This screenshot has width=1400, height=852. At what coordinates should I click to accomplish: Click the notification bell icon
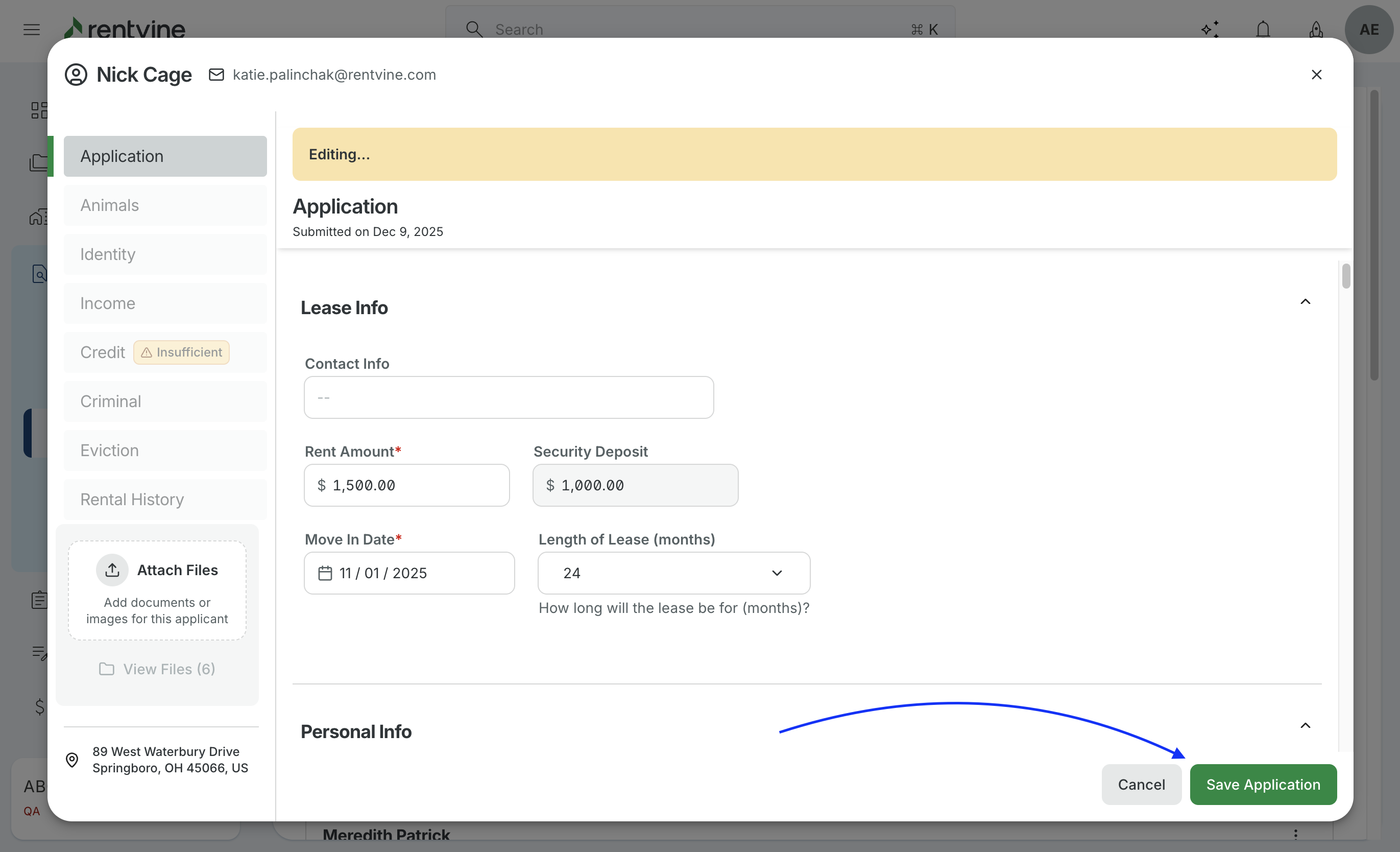click(1263, 29)
